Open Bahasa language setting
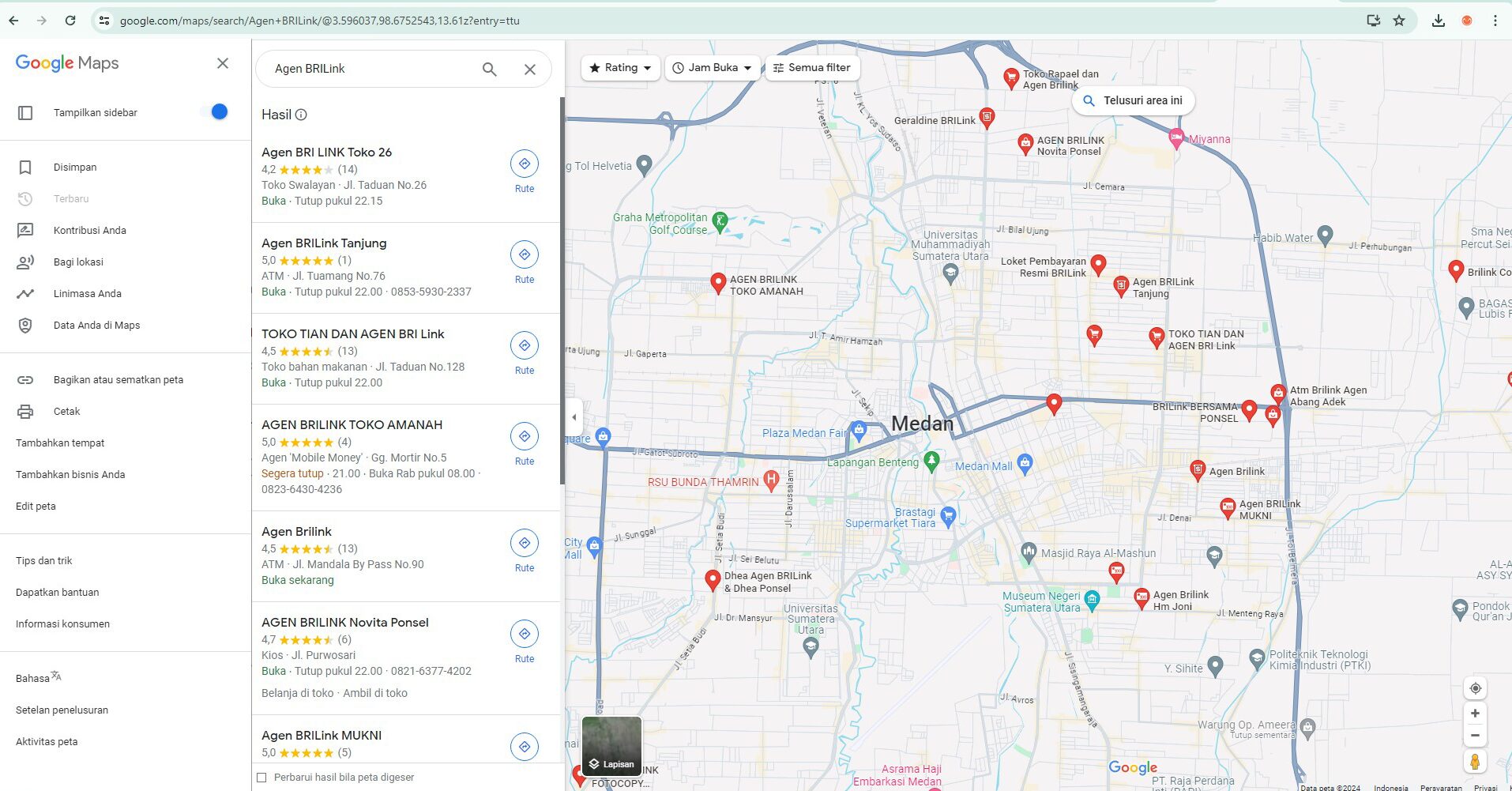 tap(38, 677)
